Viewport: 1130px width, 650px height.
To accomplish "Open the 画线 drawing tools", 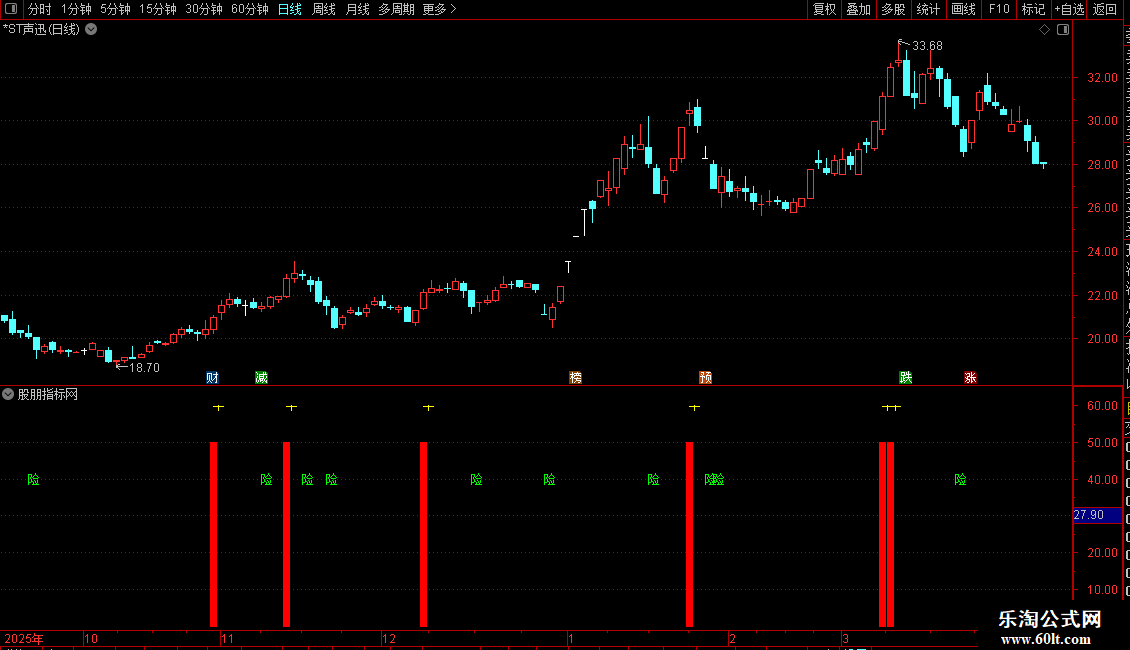I will (x=964, y=9).
